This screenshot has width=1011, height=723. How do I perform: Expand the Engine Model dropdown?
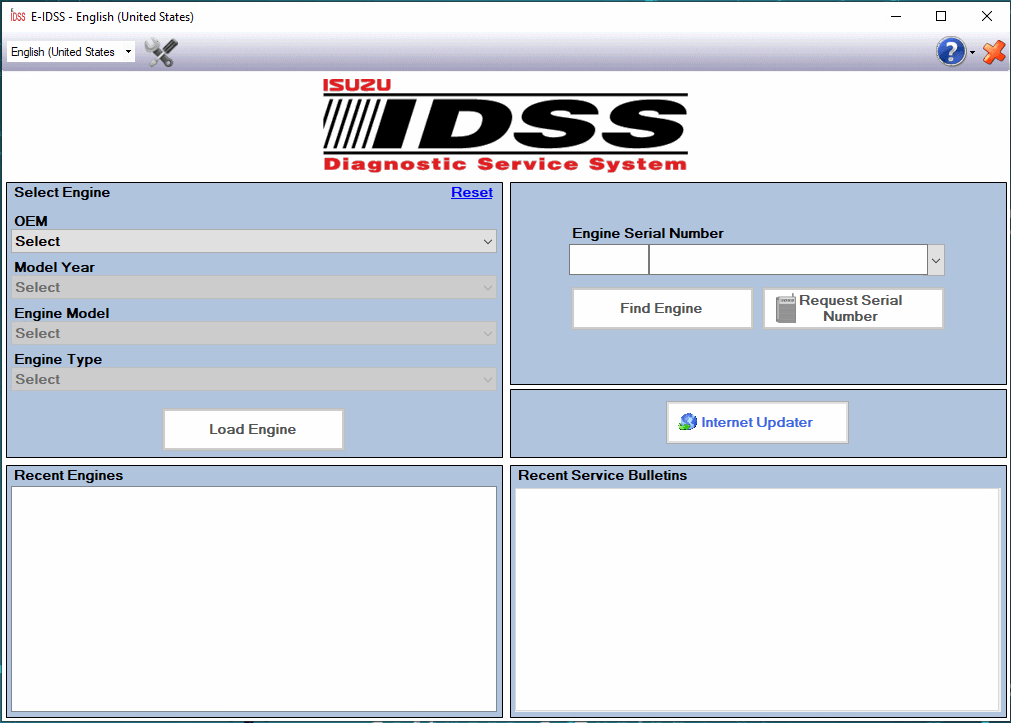click(x=253, y=333)
